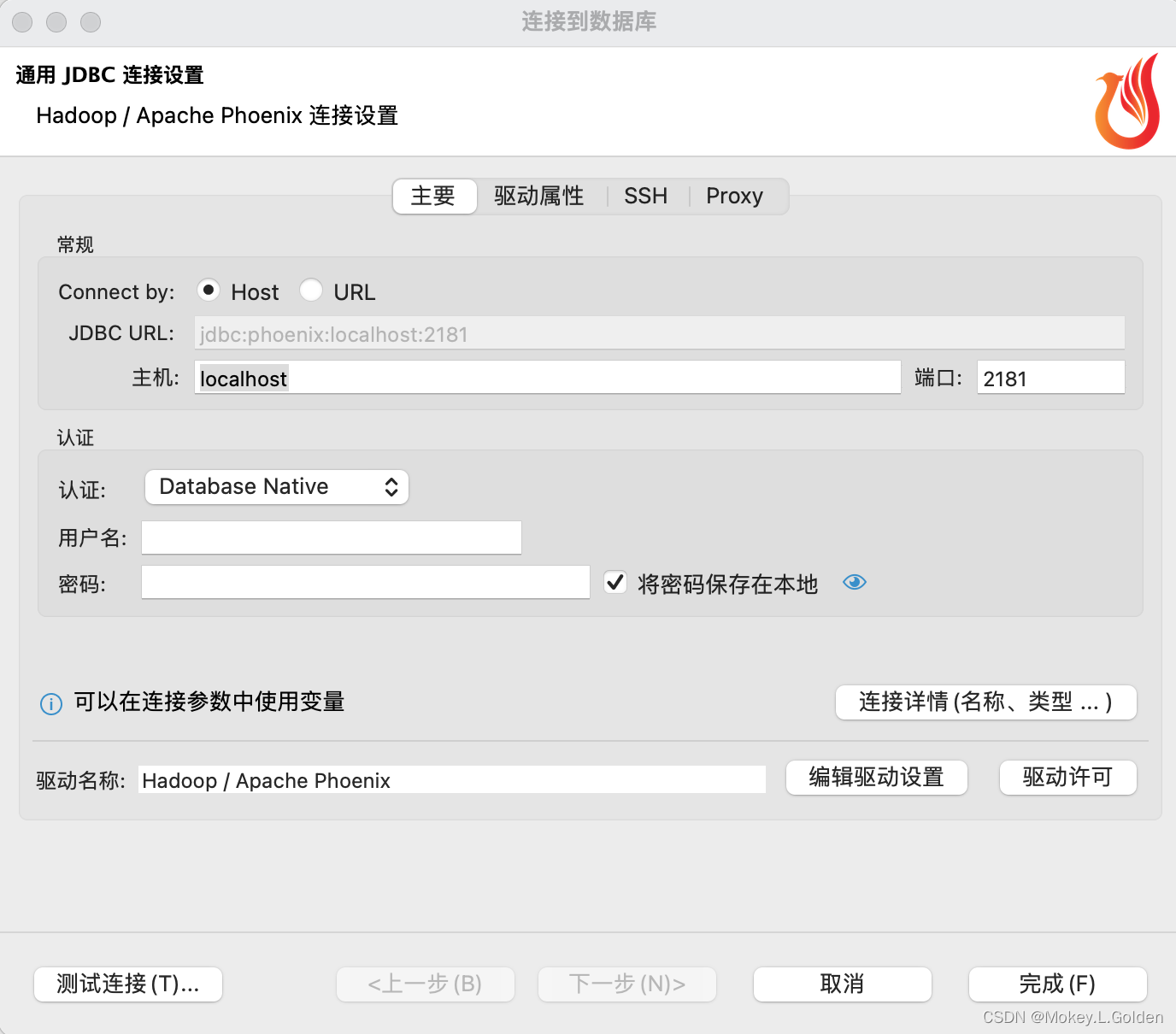Screen dimensions: 1176x1034
Task: Click 完成 to finish setup
Action: 1057,984
